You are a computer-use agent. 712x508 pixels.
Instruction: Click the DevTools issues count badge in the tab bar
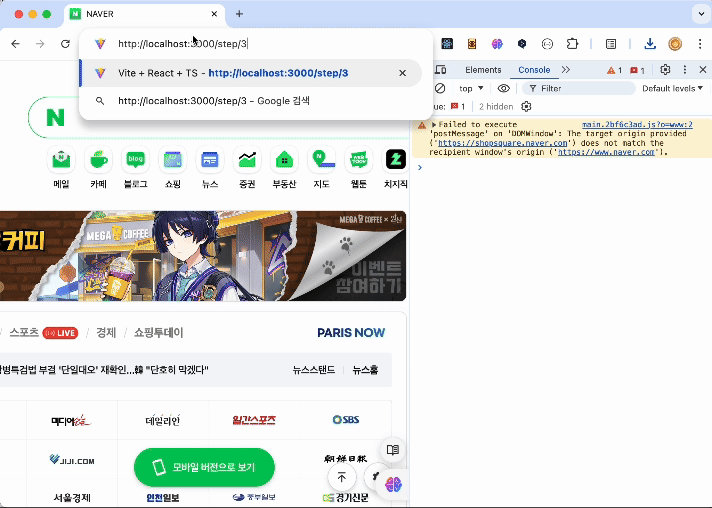click(x=638, y=70)
